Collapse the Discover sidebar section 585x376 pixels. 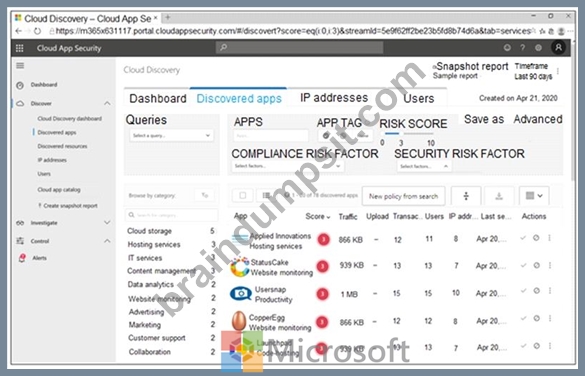(107, 103)
